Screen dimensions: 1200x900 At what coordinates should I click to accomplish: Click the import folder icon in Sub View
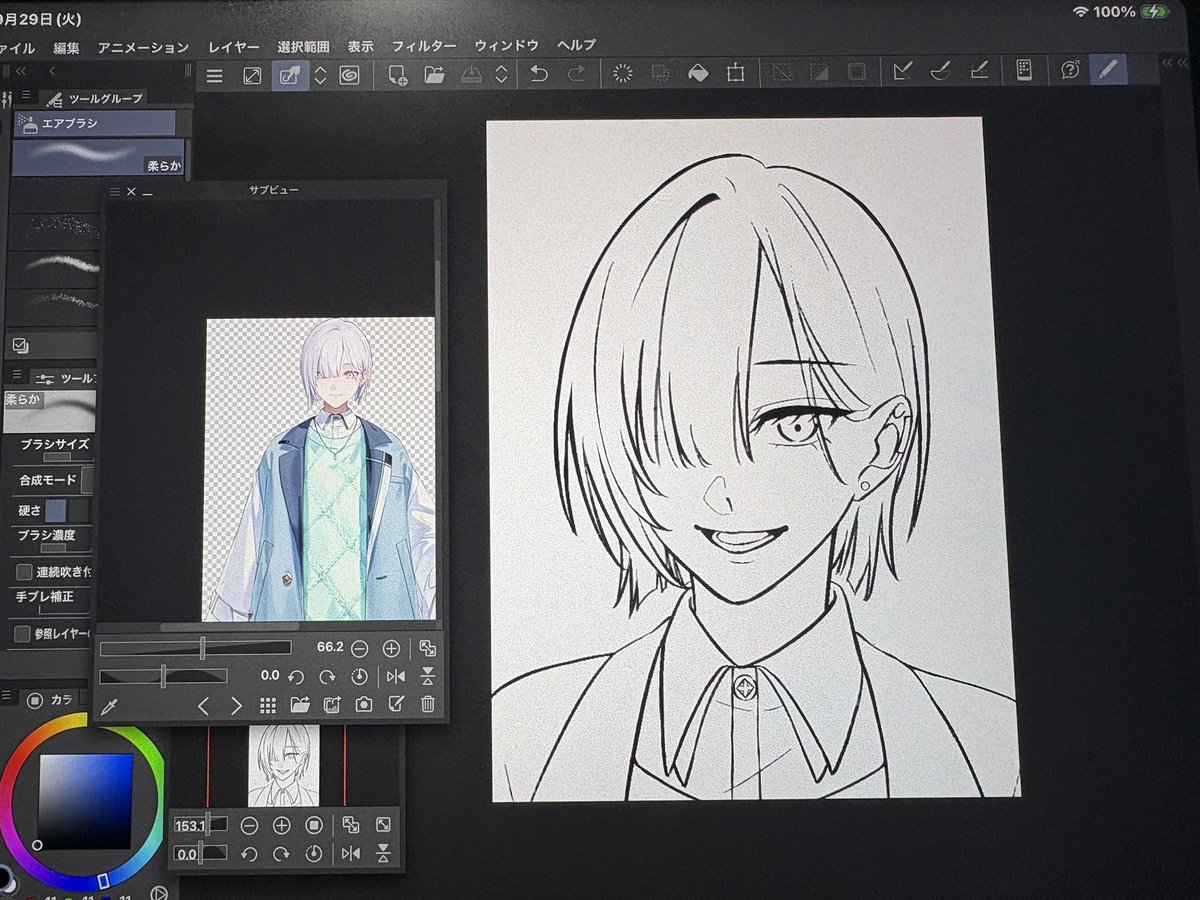point(300,705)
